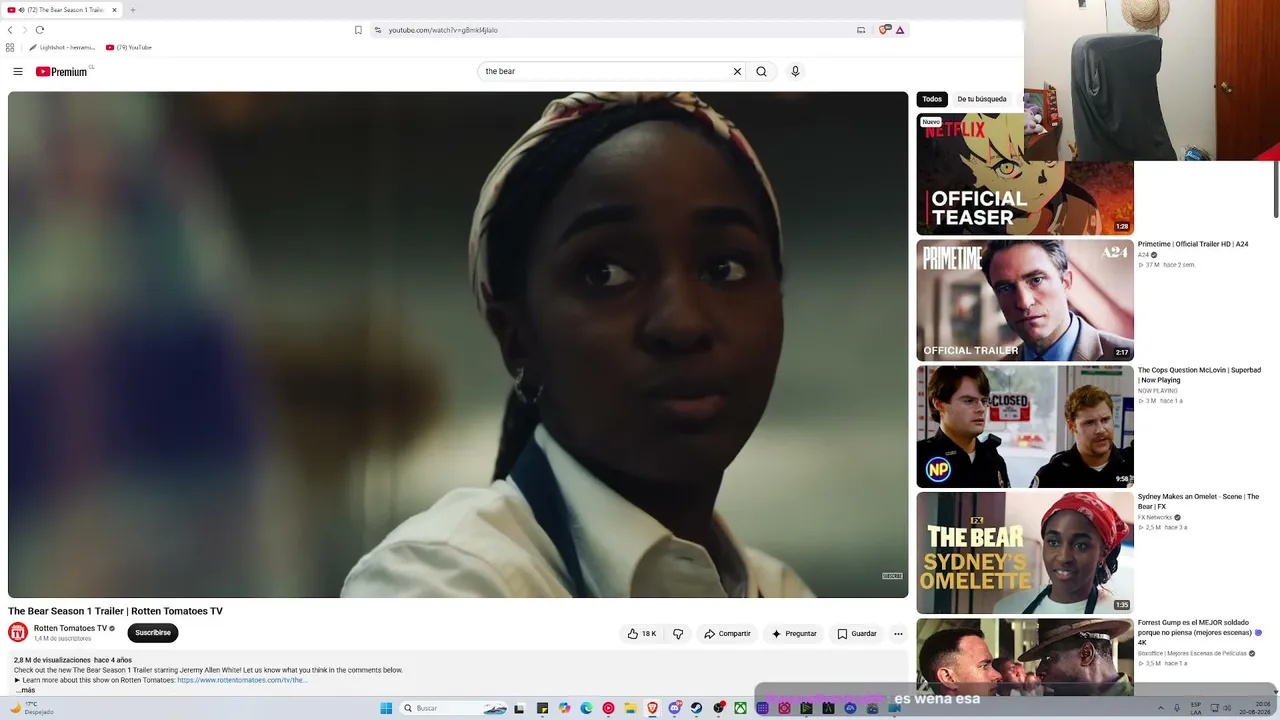
Task: Reload the current page
Action: tap(40, 30)
